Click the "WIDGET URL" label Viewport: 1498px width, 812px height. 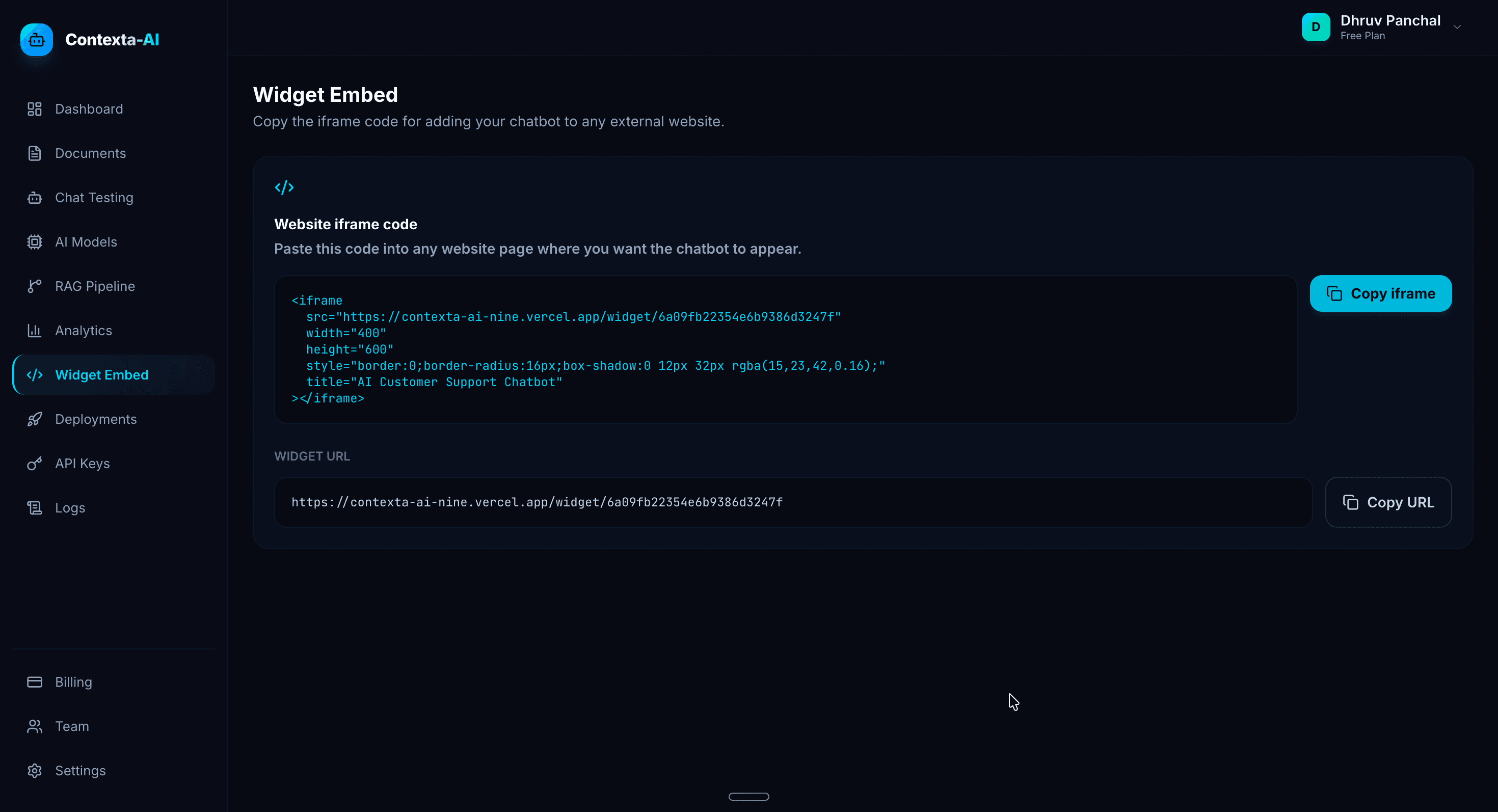312,456
